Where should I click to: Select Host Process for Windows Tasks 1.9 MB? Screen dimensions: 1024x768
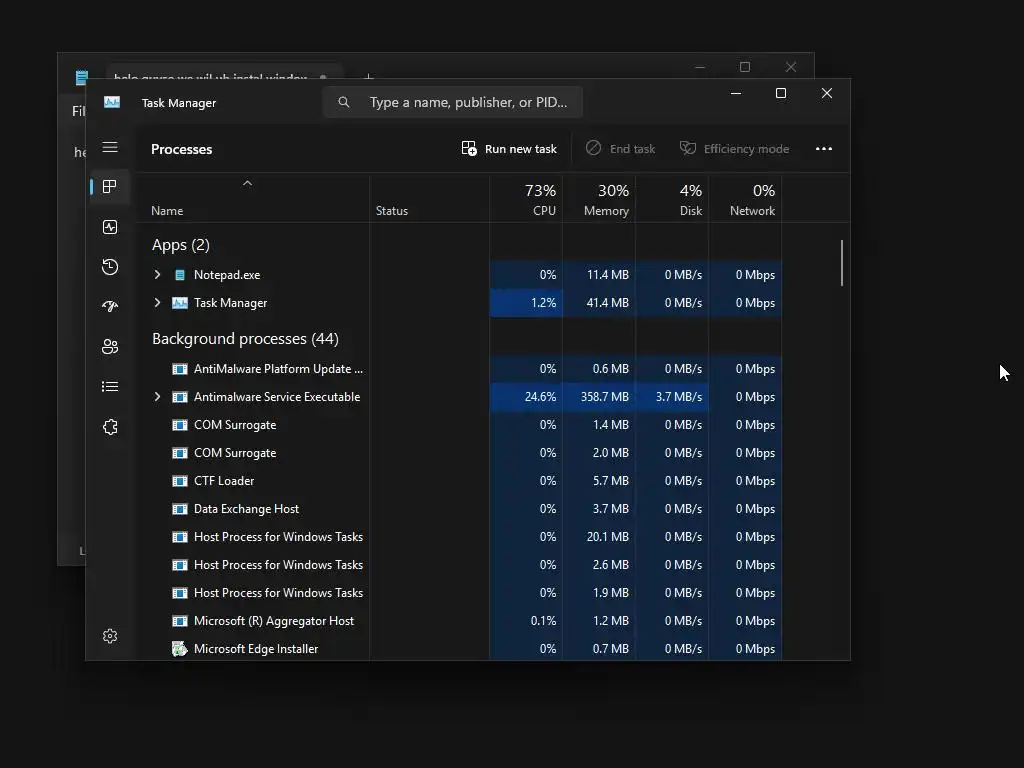458,593
